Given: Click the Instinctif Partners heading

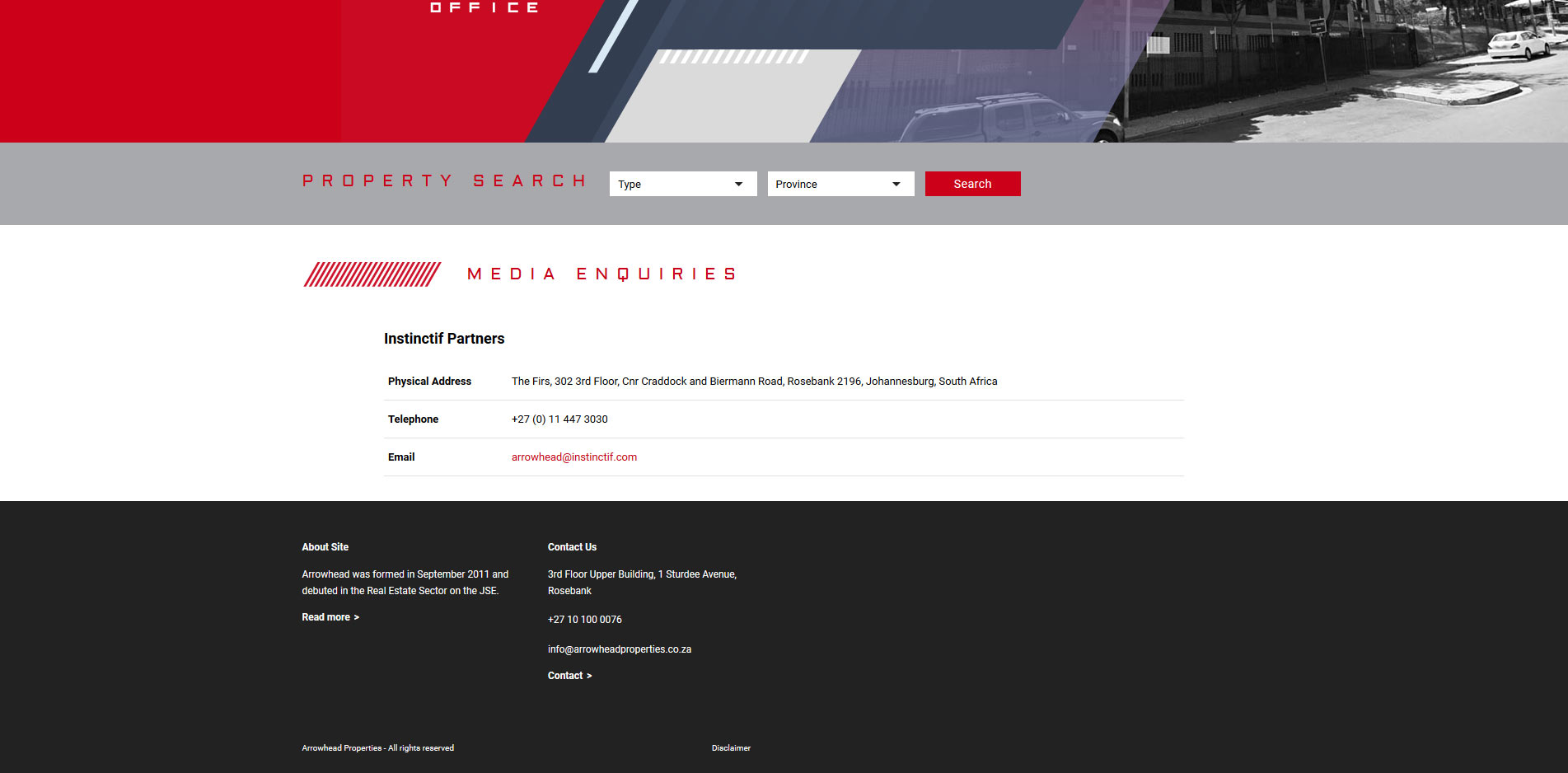Looking at the screenshot, I should click(x=444, y=339).
